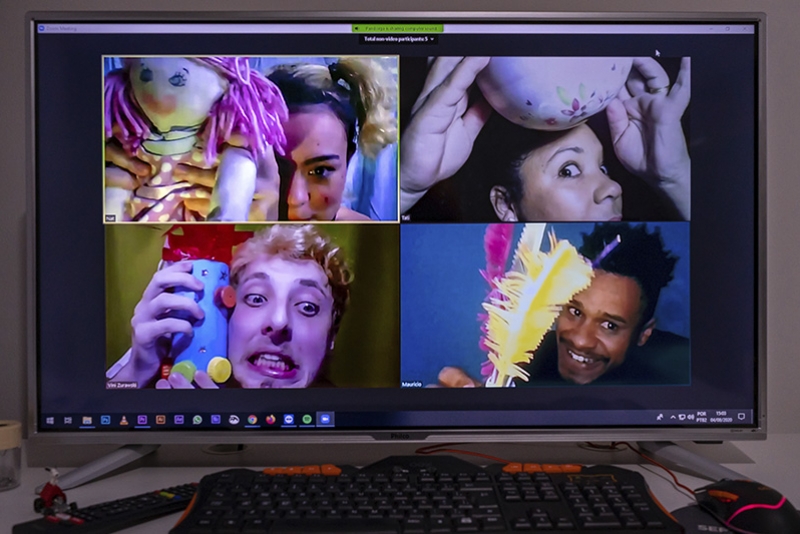The image size is (800, 534).
Task: Select the active Zoom taskbar icon
Action: 326,419
